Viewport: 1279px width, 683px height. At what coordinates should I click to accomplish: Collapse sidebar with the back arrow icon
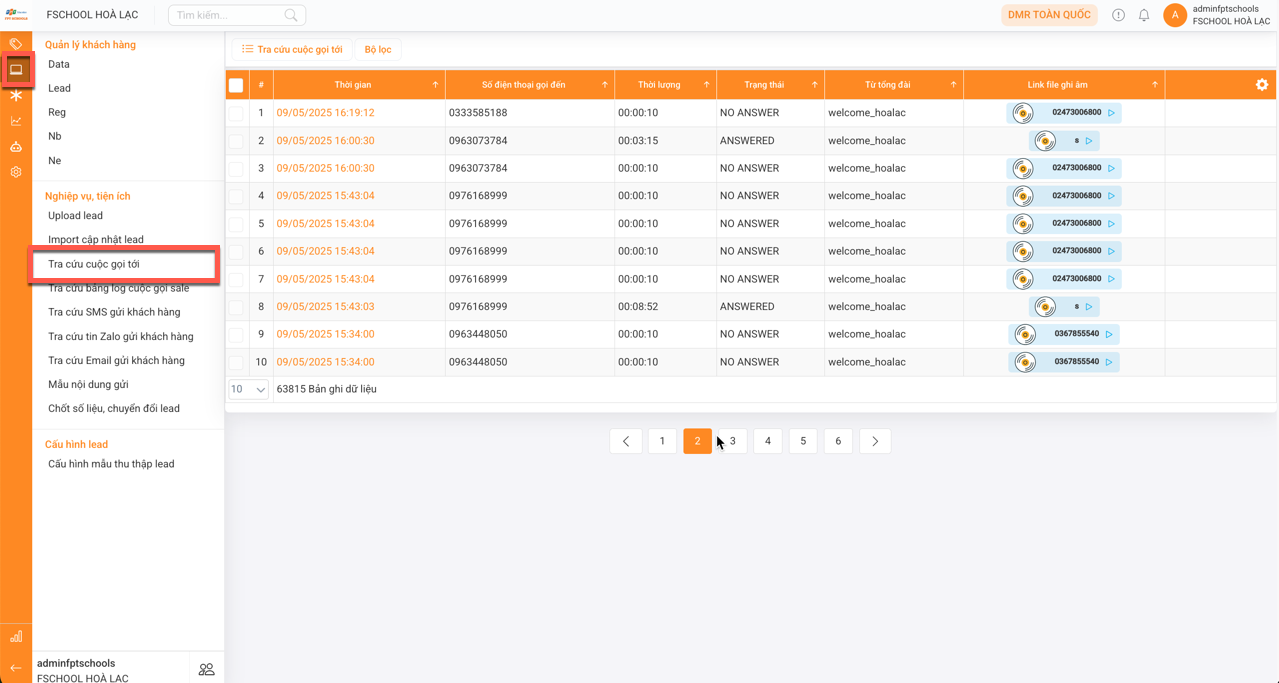pos(16,668)
